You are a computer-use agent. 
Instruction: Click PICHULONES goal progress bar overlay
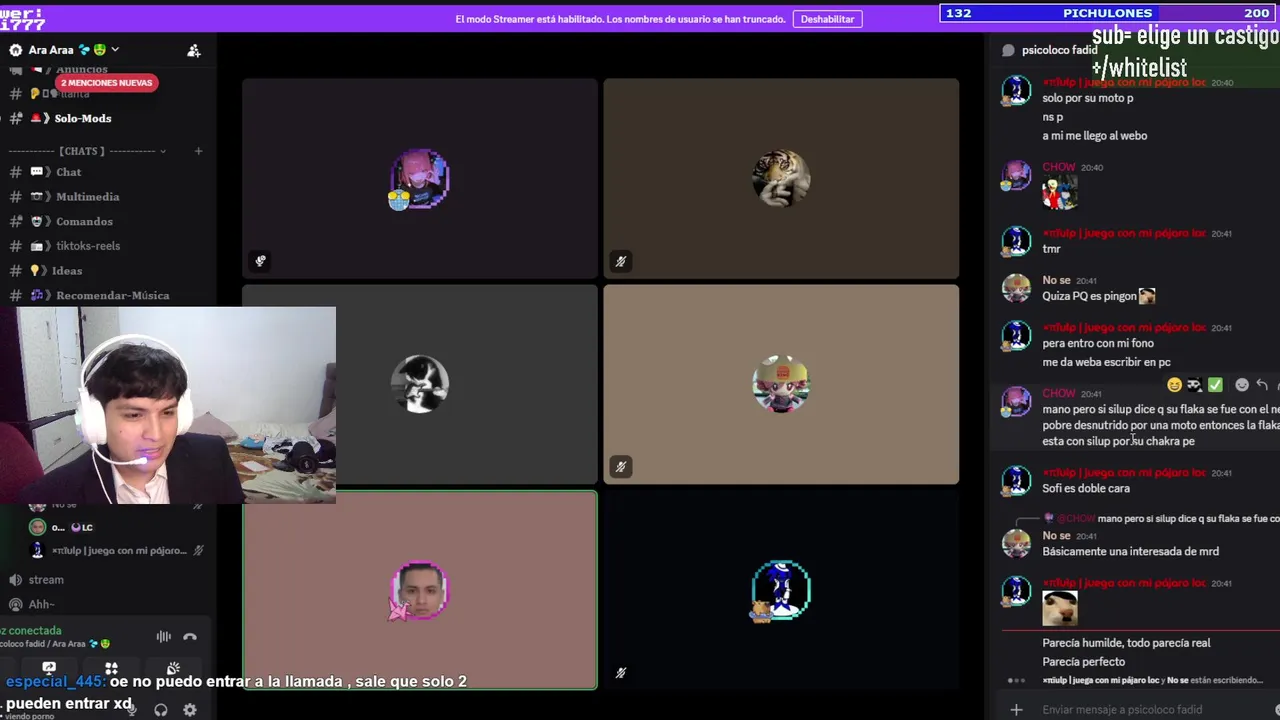tap(1109, 13)
